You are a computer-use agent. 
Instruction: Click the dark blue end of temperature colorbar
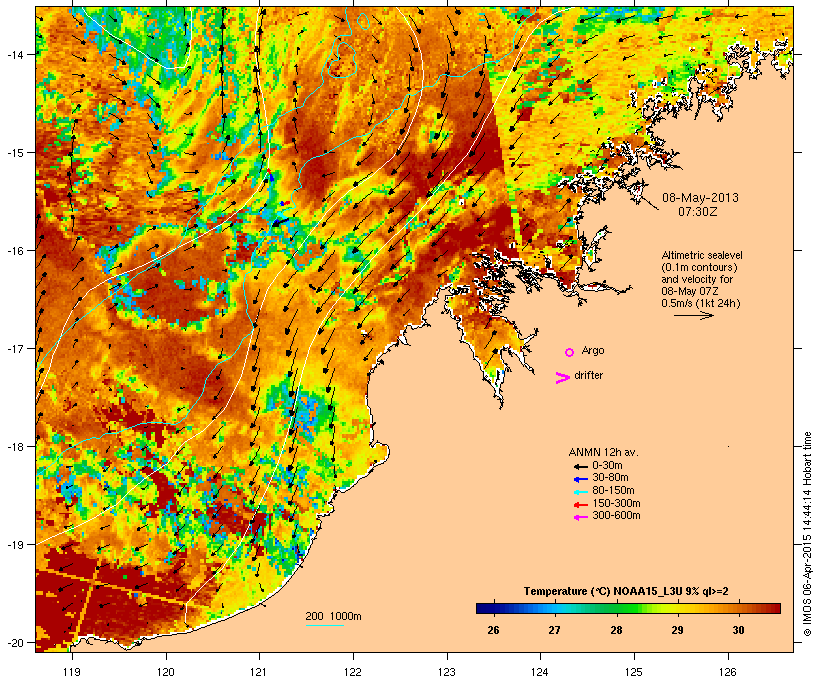pyautogui.click(x=482, y=608)
